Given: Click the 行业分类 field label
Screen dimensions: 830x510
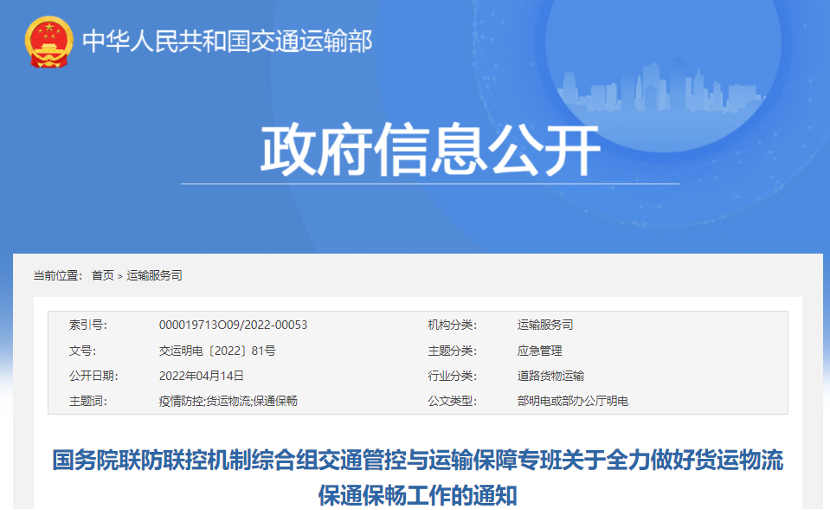Looking at the screenshot, I should tap(452, 376).
